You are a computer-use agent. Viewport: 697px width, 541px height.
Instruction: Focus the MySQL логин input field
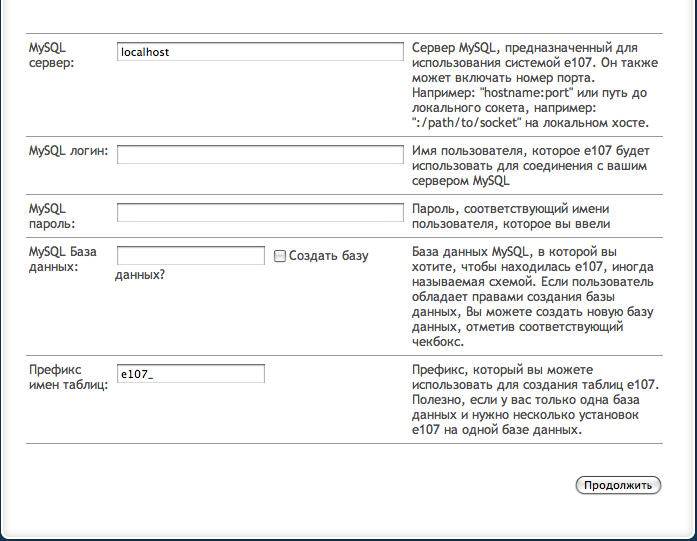click(259, 154)
